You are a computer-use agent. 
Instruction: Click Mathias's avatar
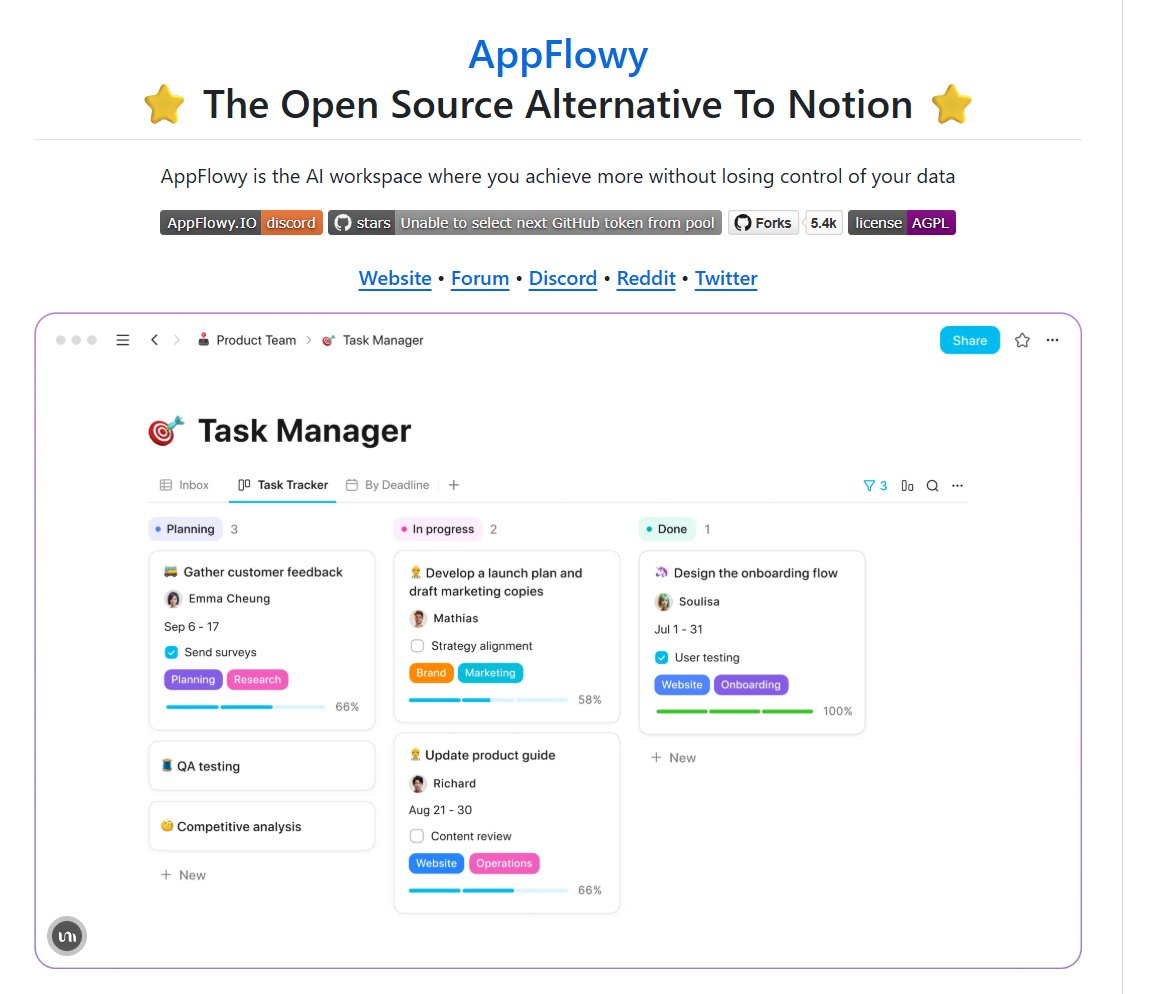coord(418,618)
